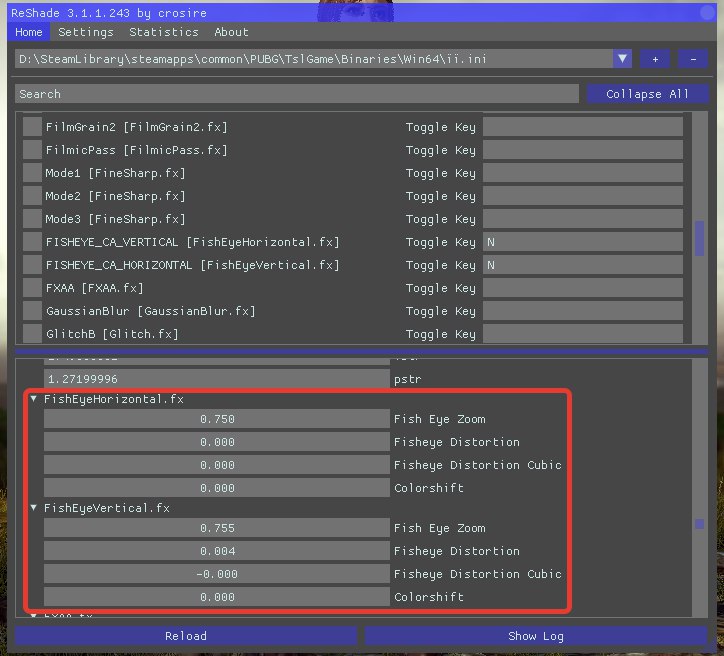Collapse the FishEyeVertical.fx section triangle
724x656 pixels.
click(34, 507)
